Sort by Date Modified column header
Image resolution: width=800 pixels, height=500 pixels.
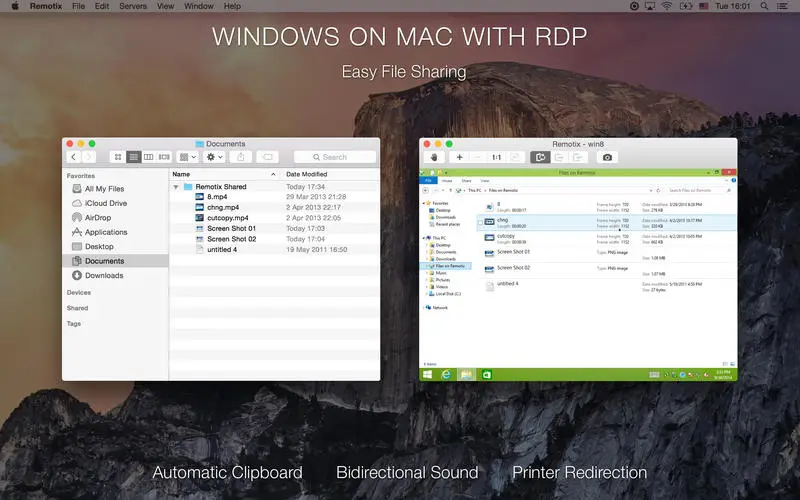click(330, 174)
